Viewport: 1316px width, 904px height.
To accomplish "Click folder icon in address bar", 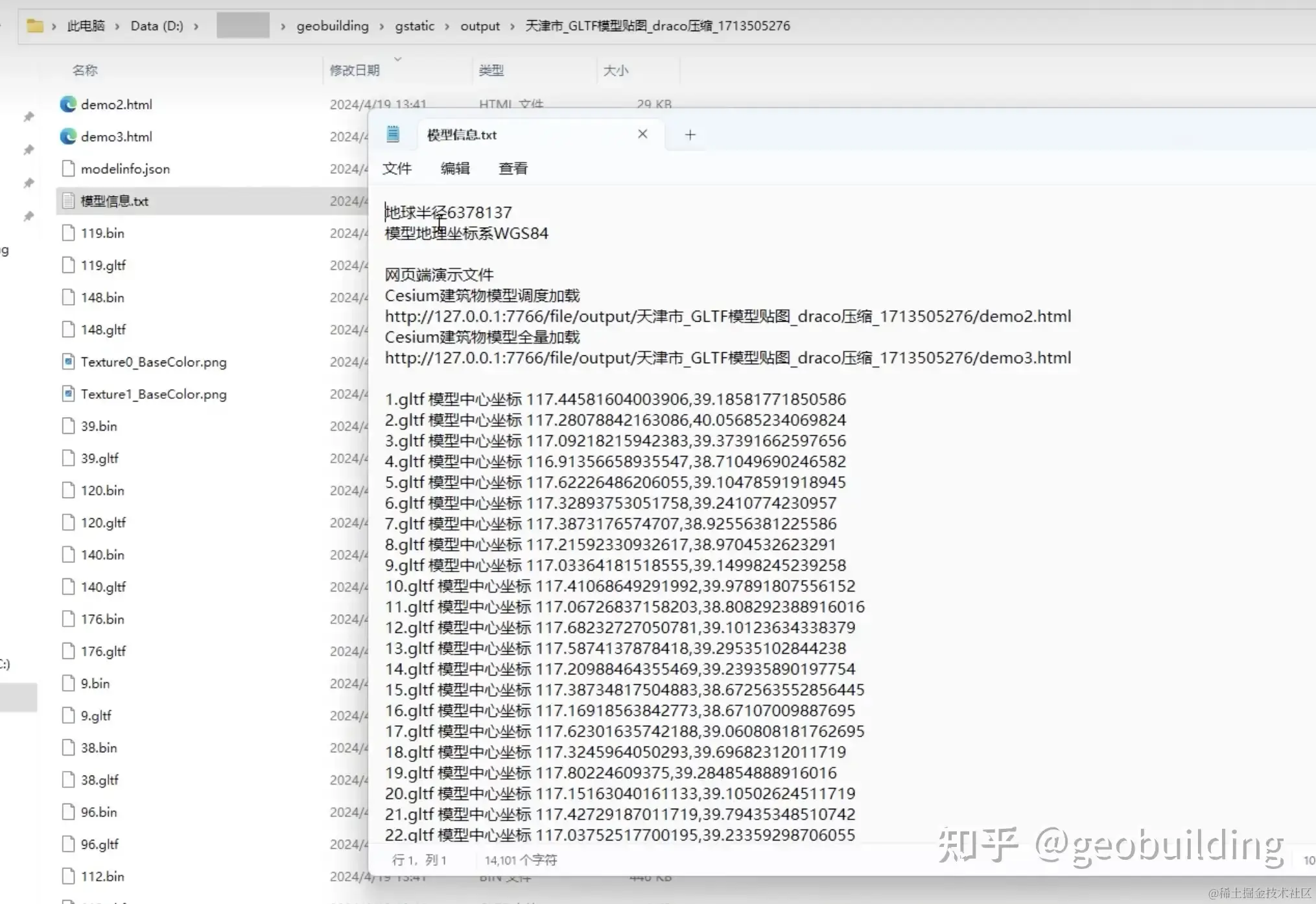I will pos(35,26).
